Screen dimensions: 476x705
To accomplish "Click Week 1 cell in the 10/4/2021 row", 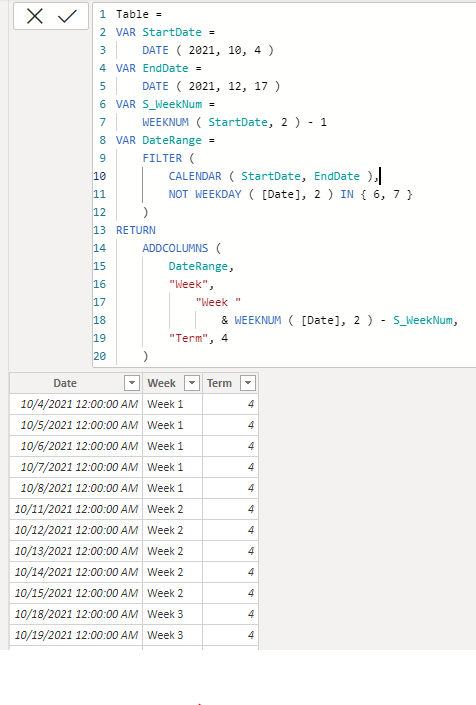I will click(x=173, y=404).
